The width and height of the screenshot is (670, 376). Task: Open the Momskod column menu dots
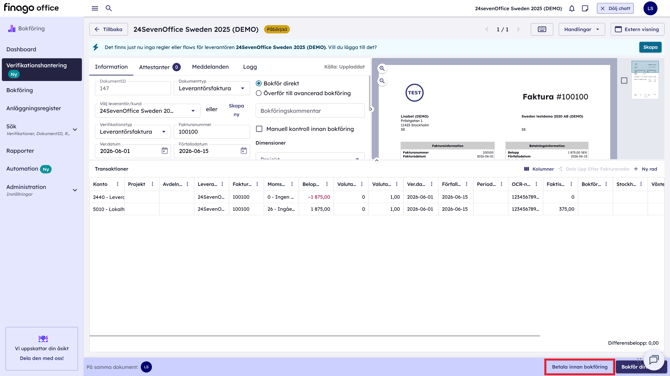[292, 184]
